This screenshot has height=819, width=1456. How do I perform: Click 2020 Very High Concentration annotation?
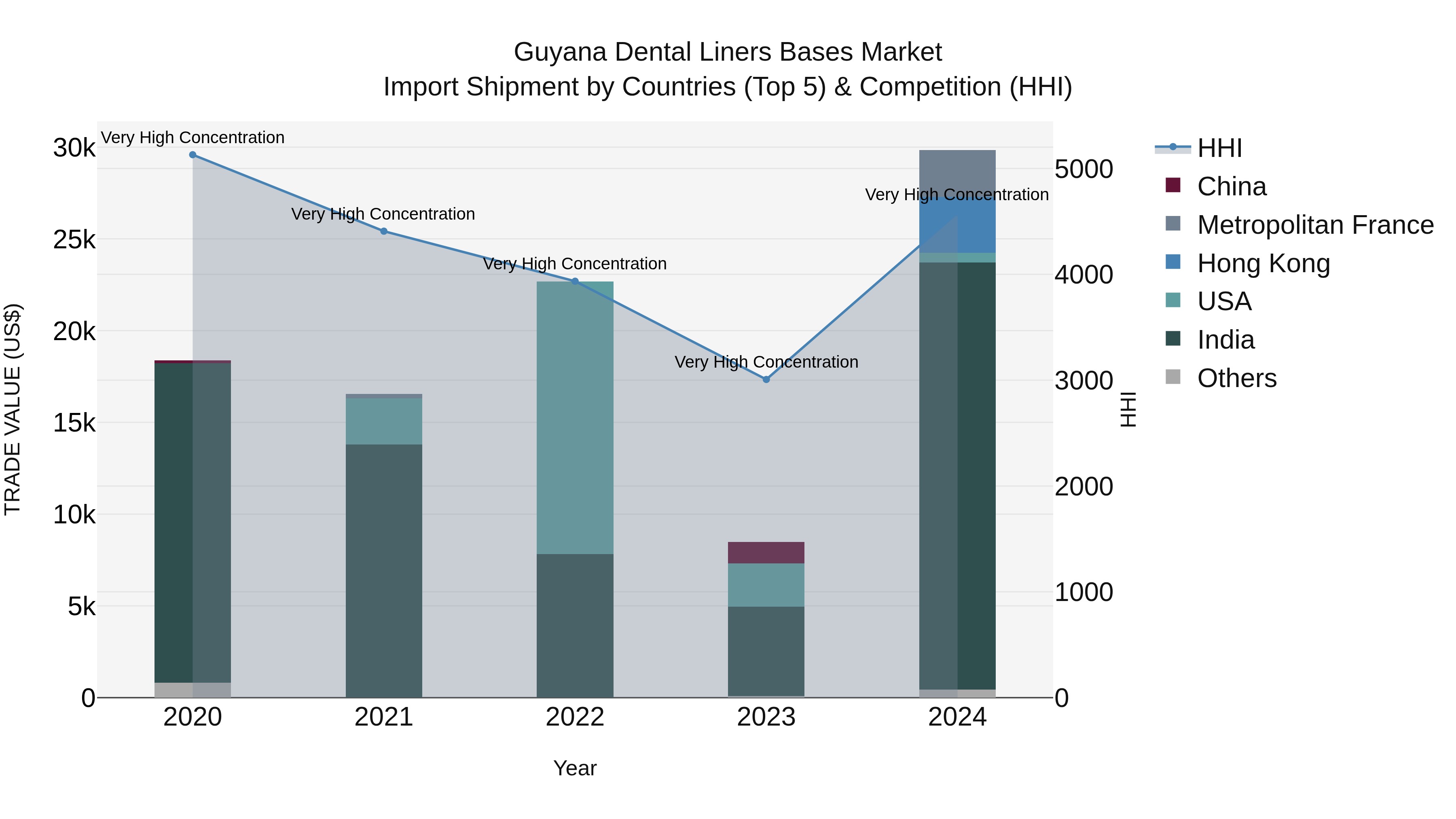coord(193,138)
